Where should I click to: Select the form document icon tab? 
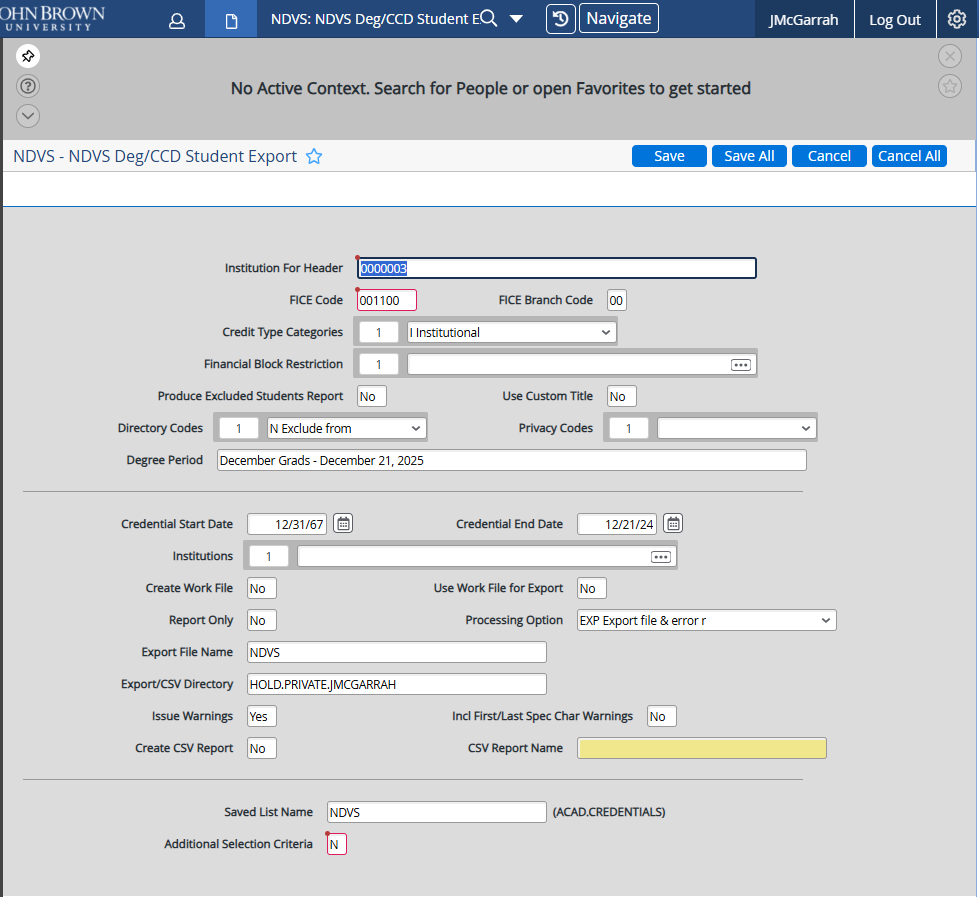[231, 21]
